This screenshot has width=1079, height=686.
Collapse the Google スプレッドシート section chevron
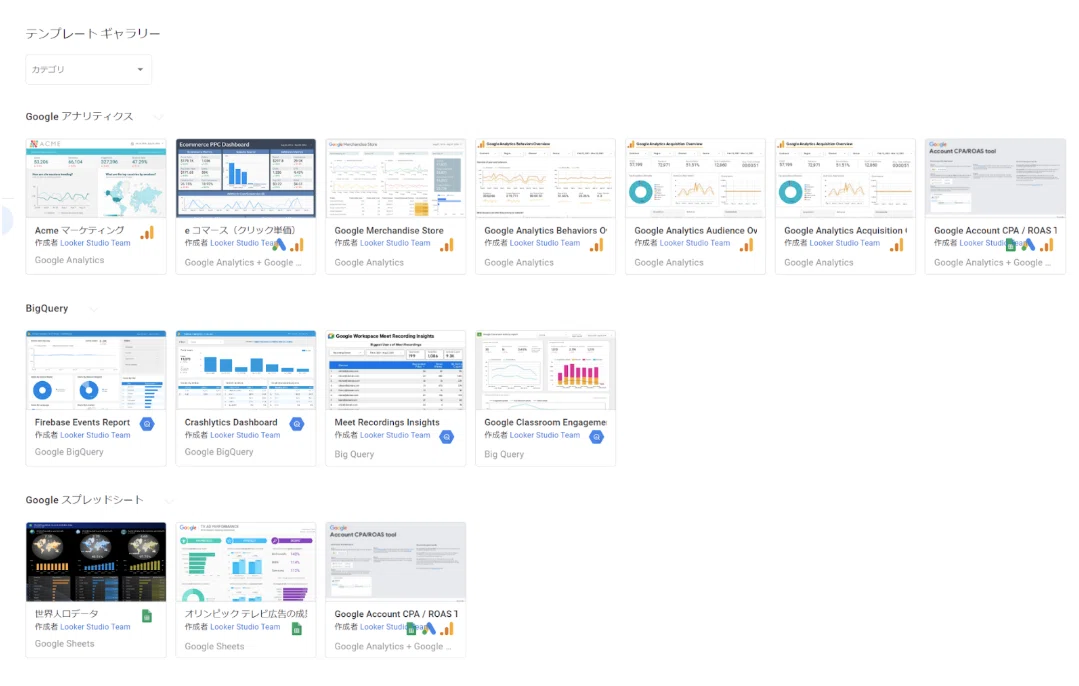click(169, 500)
